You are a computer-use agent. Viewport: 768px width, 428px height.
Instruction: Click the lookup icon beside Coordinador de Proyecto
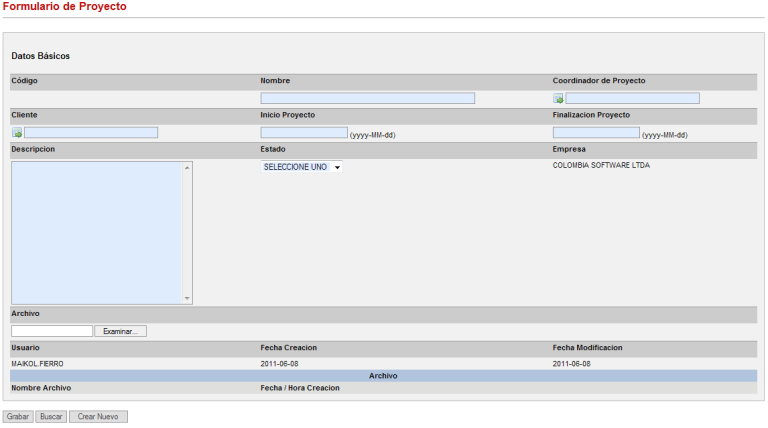click(558, 99)
